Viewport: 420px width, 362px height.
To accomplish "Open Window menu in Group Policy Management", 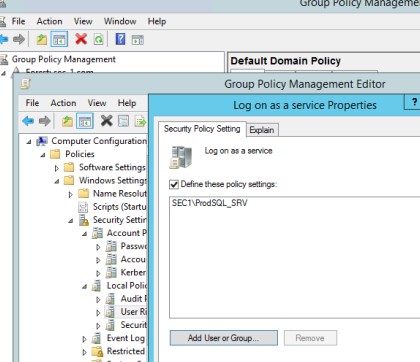I will (x=120, y=21).
